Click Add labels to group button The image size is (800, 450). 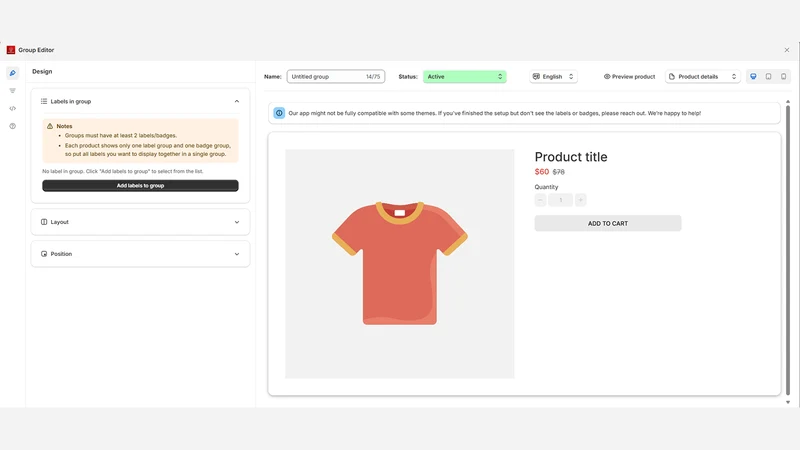coord(140,186)
